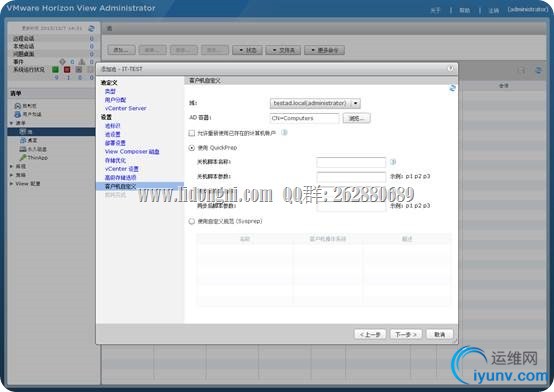Open the 更多命令 more commands dropdown
Viewport: 554px width, 392px height.
pyautogui.click(x=324, y=50)
